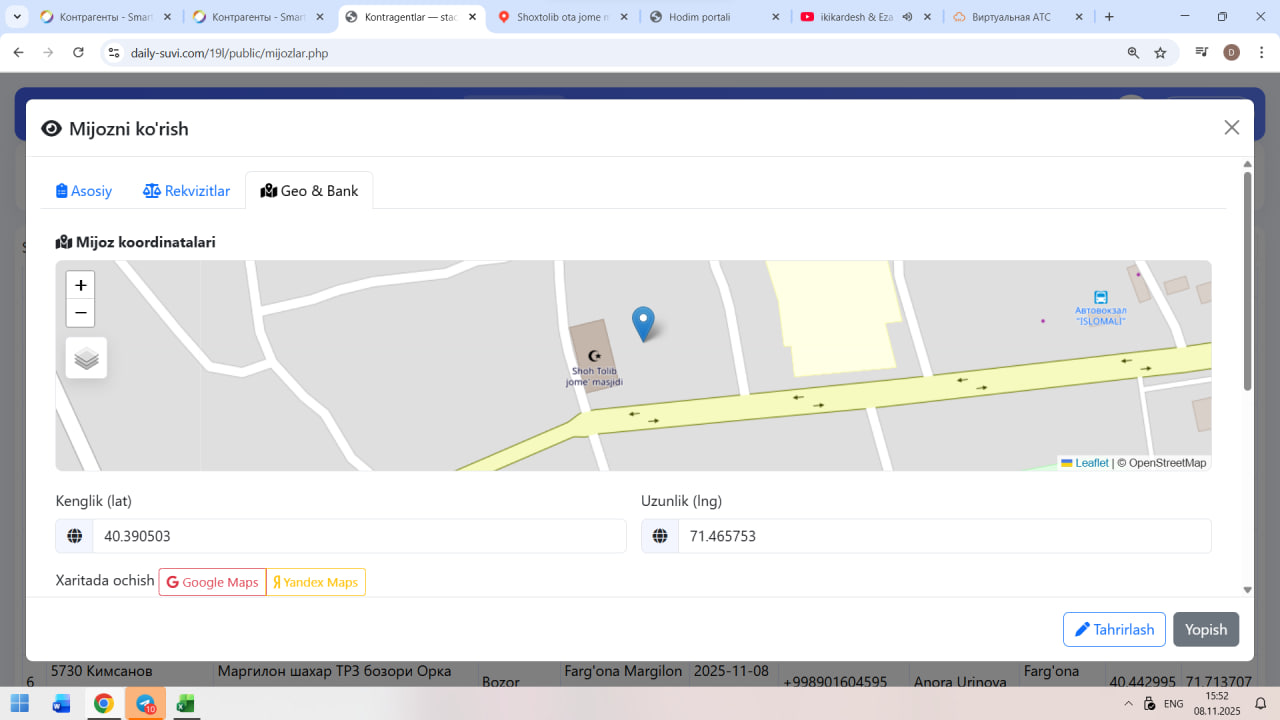Go back in the browser
Image resolution: width=1280 pixels, height=720 pixels.
point(18,53)
